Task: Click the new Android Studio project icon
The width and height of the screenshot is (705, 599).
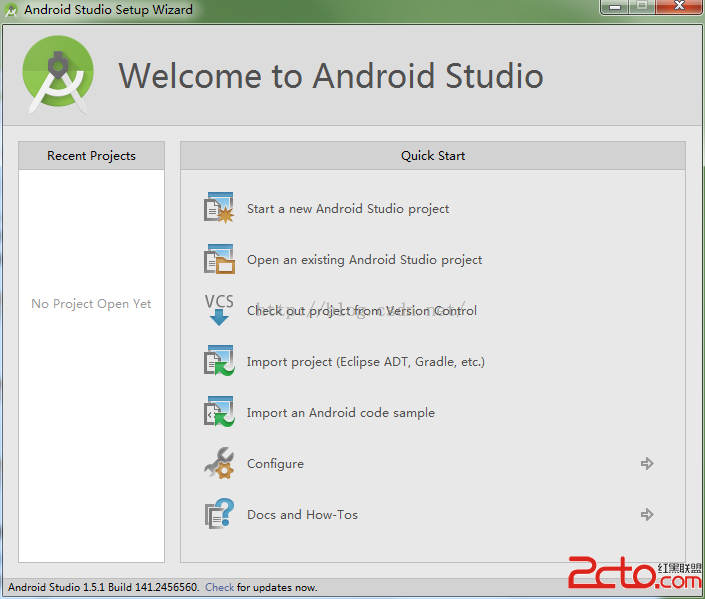Action: point(219,208)
